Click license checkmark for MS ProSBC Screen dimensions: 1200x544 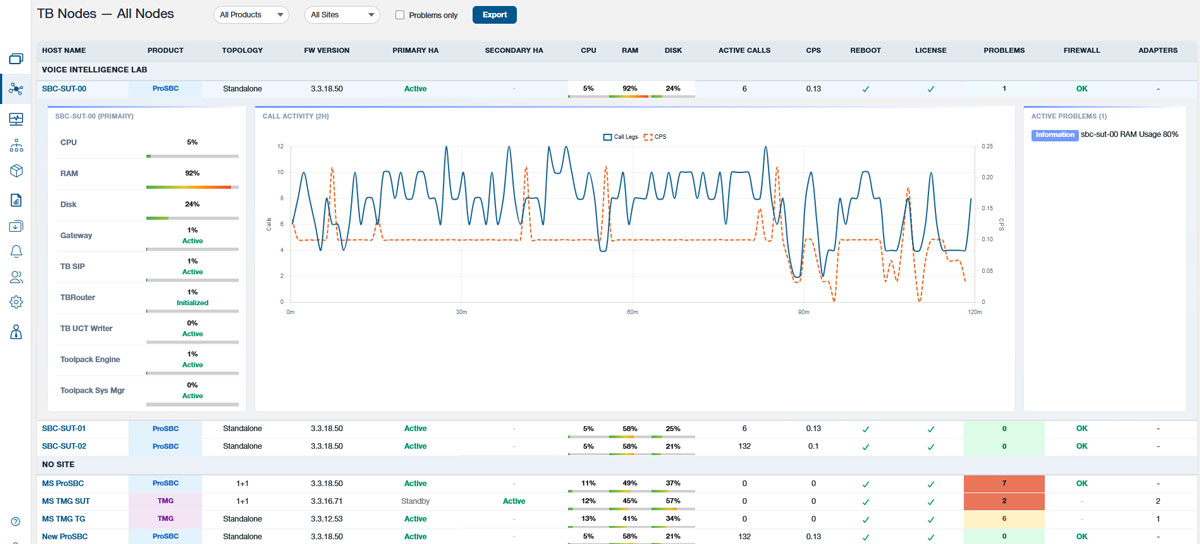[x=930, y=483]
